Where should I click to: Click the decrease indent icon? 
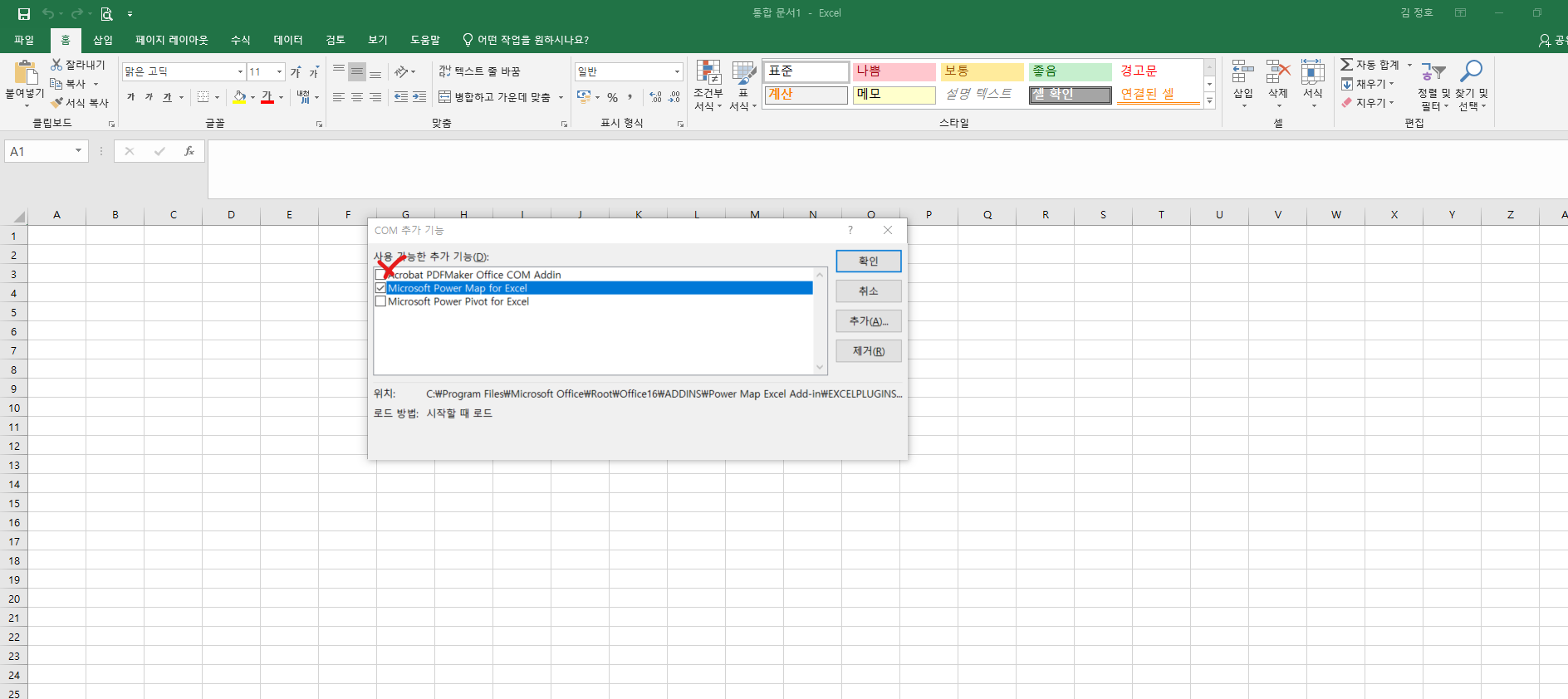tap(401, 97)
